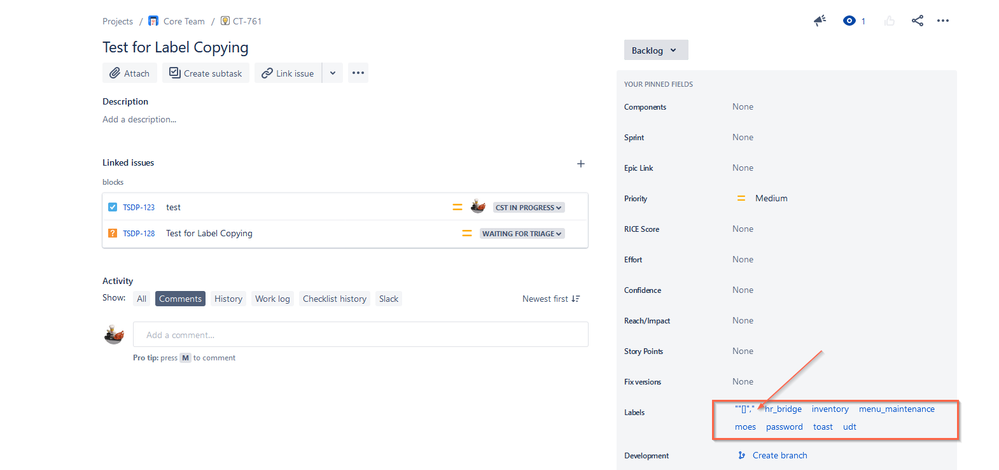The width and height of the screenshot is (999, 470).
Task: Open the Slack activity tab
Action: (x=389, y=299)
